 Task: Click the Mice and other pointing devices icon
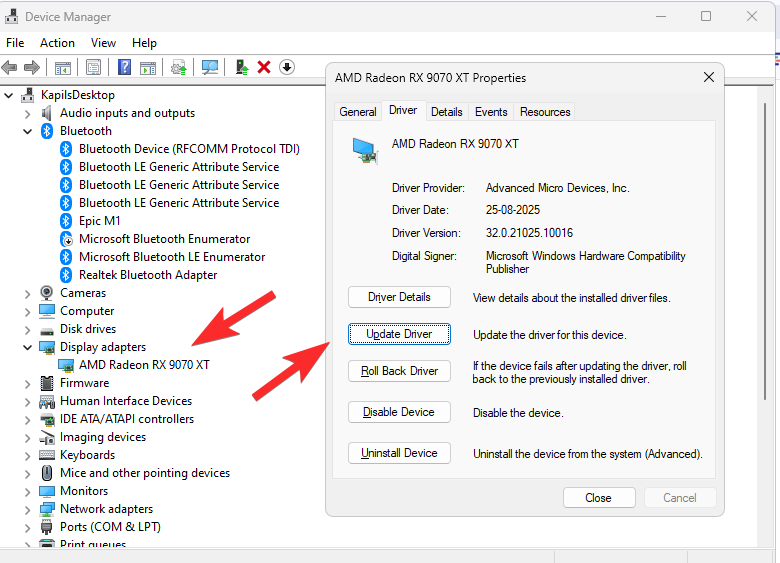47,473
